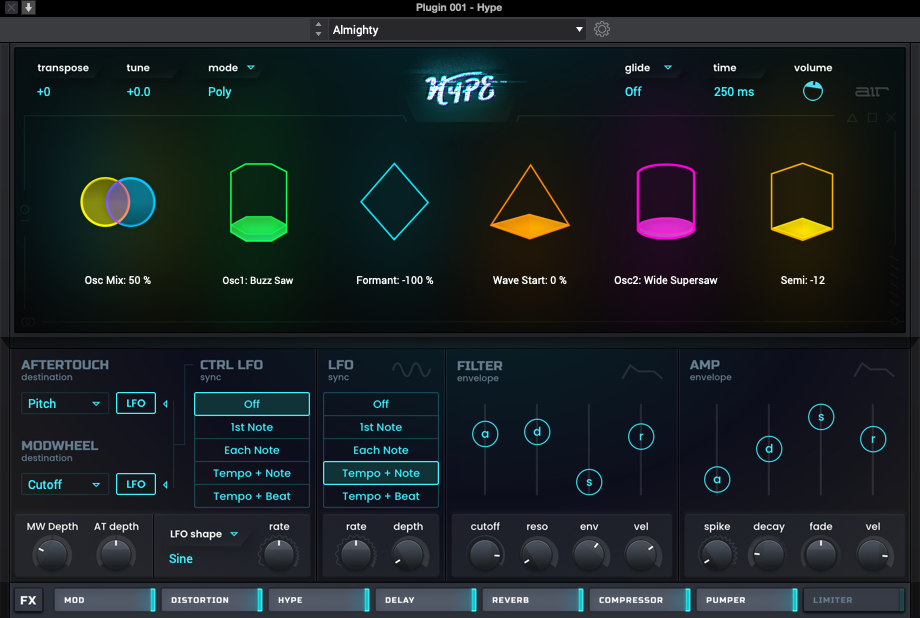Select the Wave Start triangle icon
Screen dimensions: 920x618
[529, 204]
